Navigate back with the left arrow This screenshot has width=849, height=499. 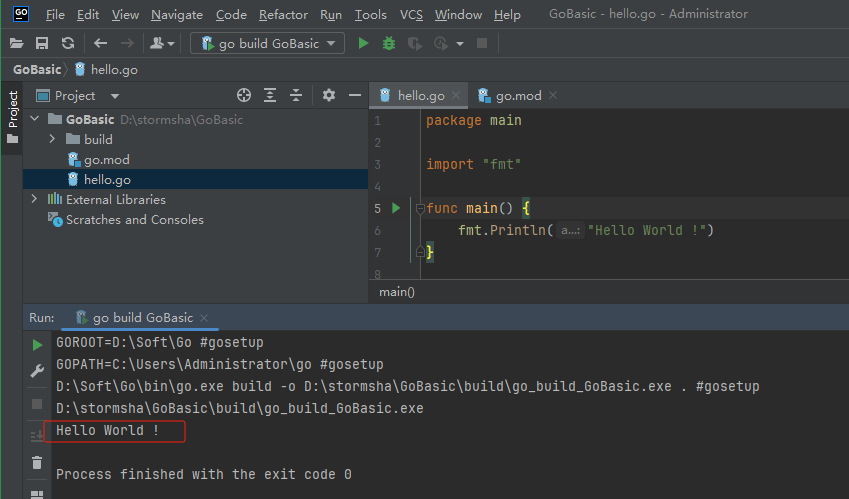click(100, 43)
